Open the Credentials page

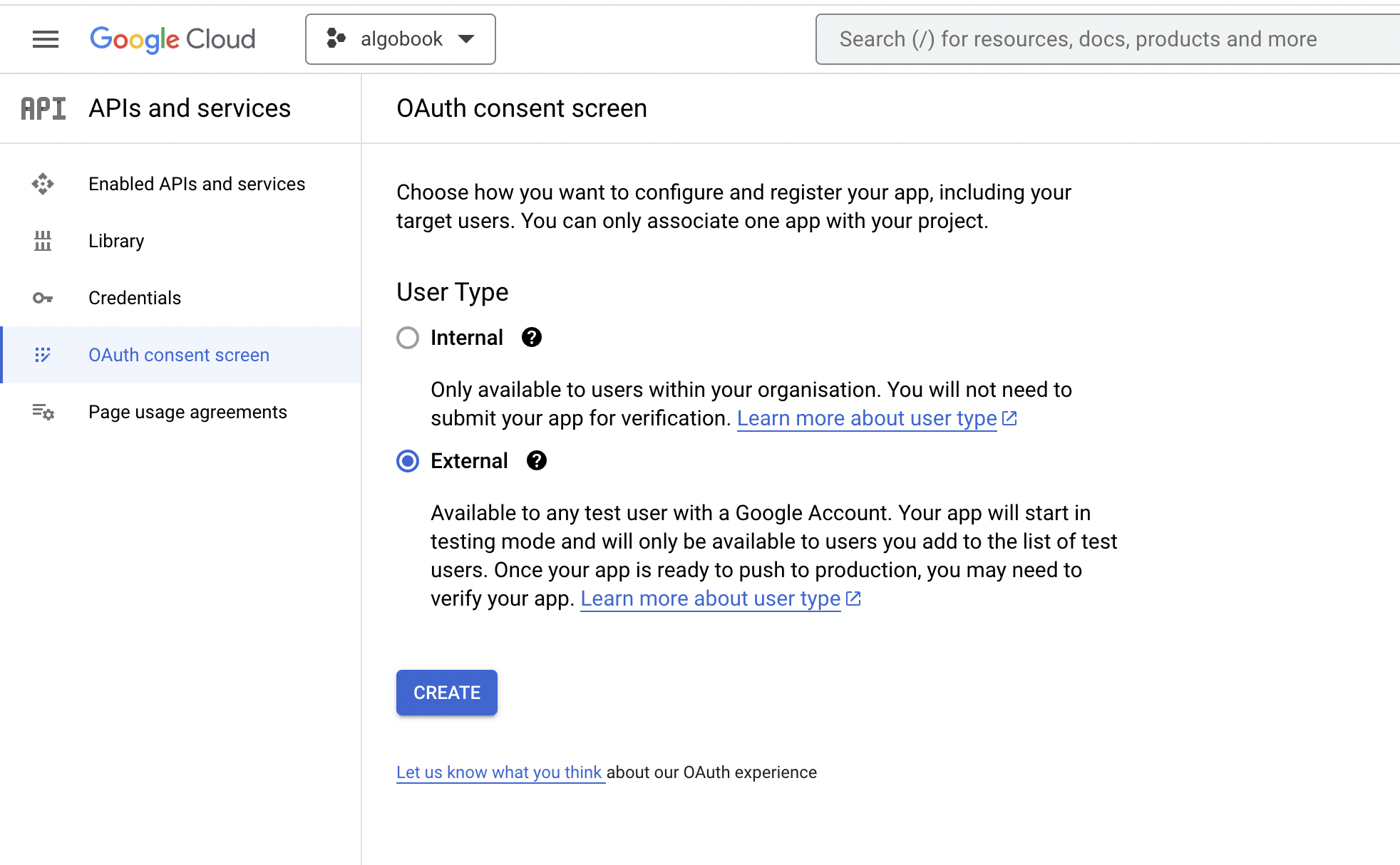(x=135, y=298)
